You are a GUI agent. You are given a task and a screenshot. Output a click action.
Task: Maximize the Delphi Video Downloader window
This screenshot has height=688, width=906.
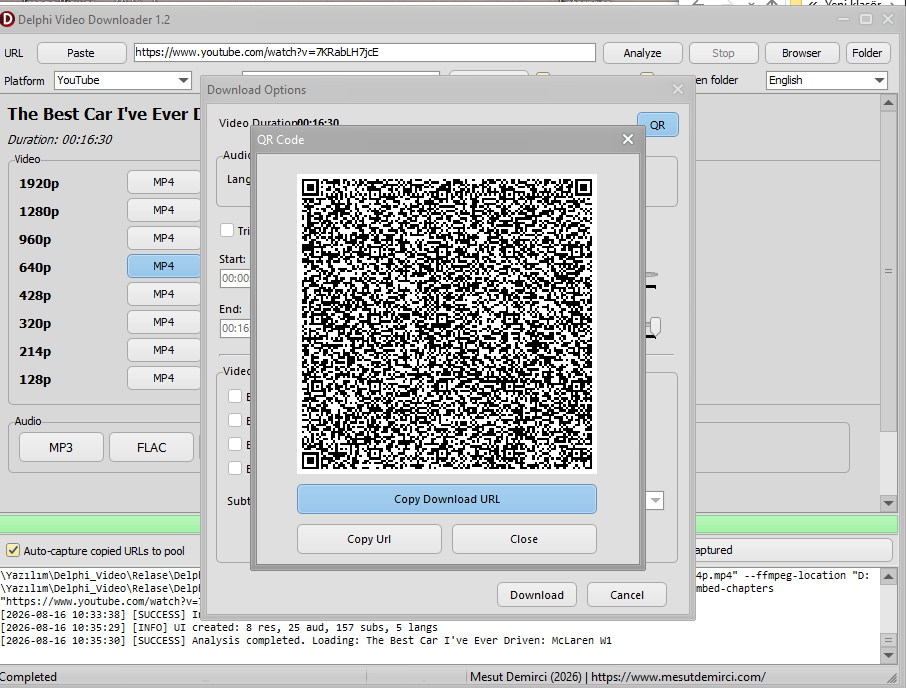point(866,20)
